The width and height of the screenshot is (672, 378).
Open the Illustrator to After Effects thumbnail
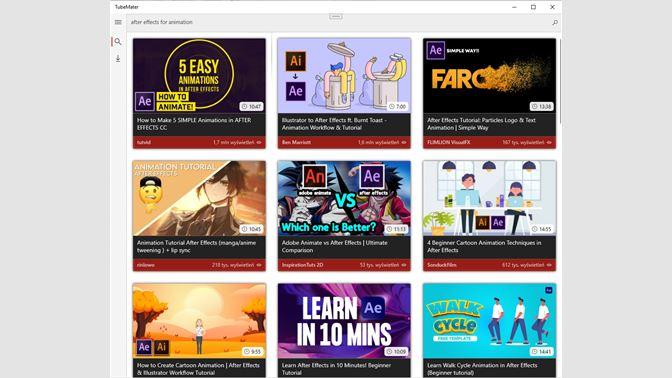(x=344, y=76)
